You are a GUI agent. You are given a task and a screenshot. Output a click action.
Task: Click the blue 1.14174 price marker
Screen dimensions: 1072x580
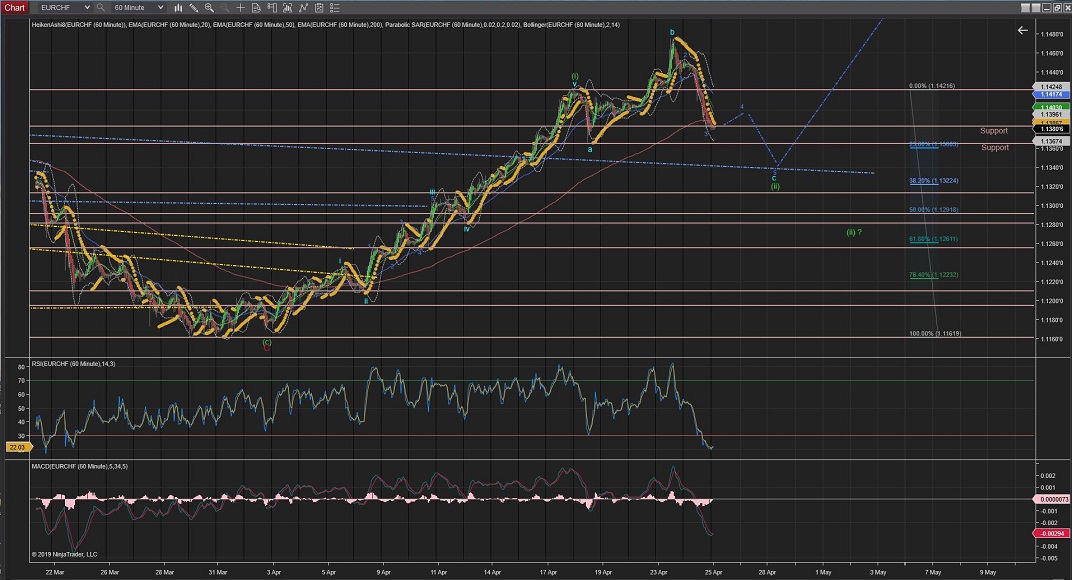pos(1051,96)
